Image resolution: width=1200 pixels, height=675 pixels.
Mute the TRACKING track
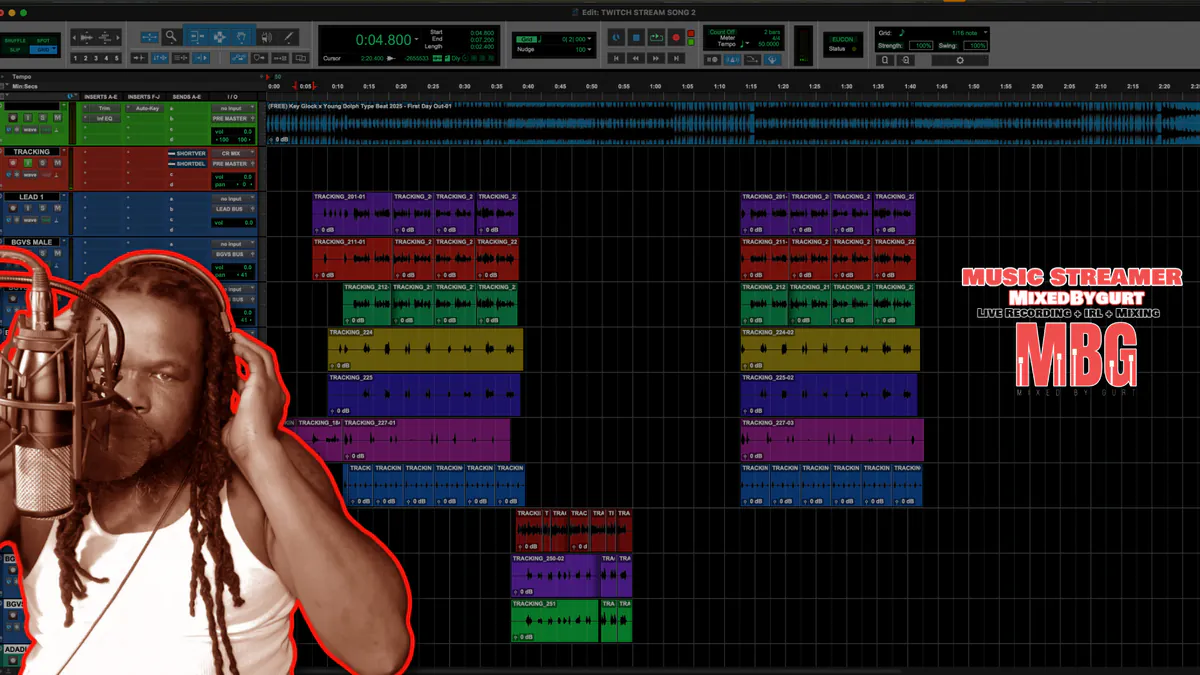tap(58, 163)
